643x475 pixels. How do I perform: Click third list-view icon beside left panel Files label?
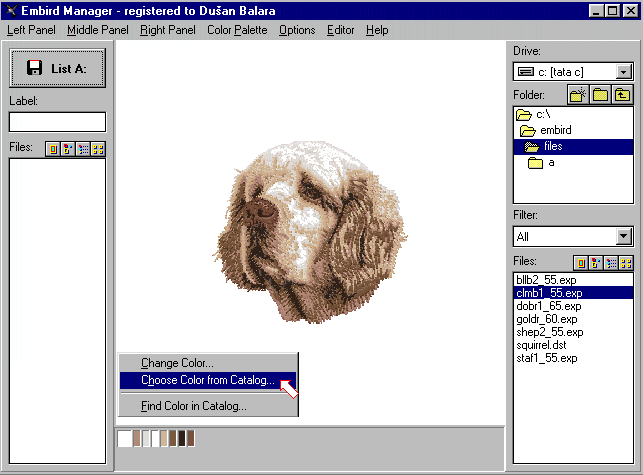coord(83,149)
